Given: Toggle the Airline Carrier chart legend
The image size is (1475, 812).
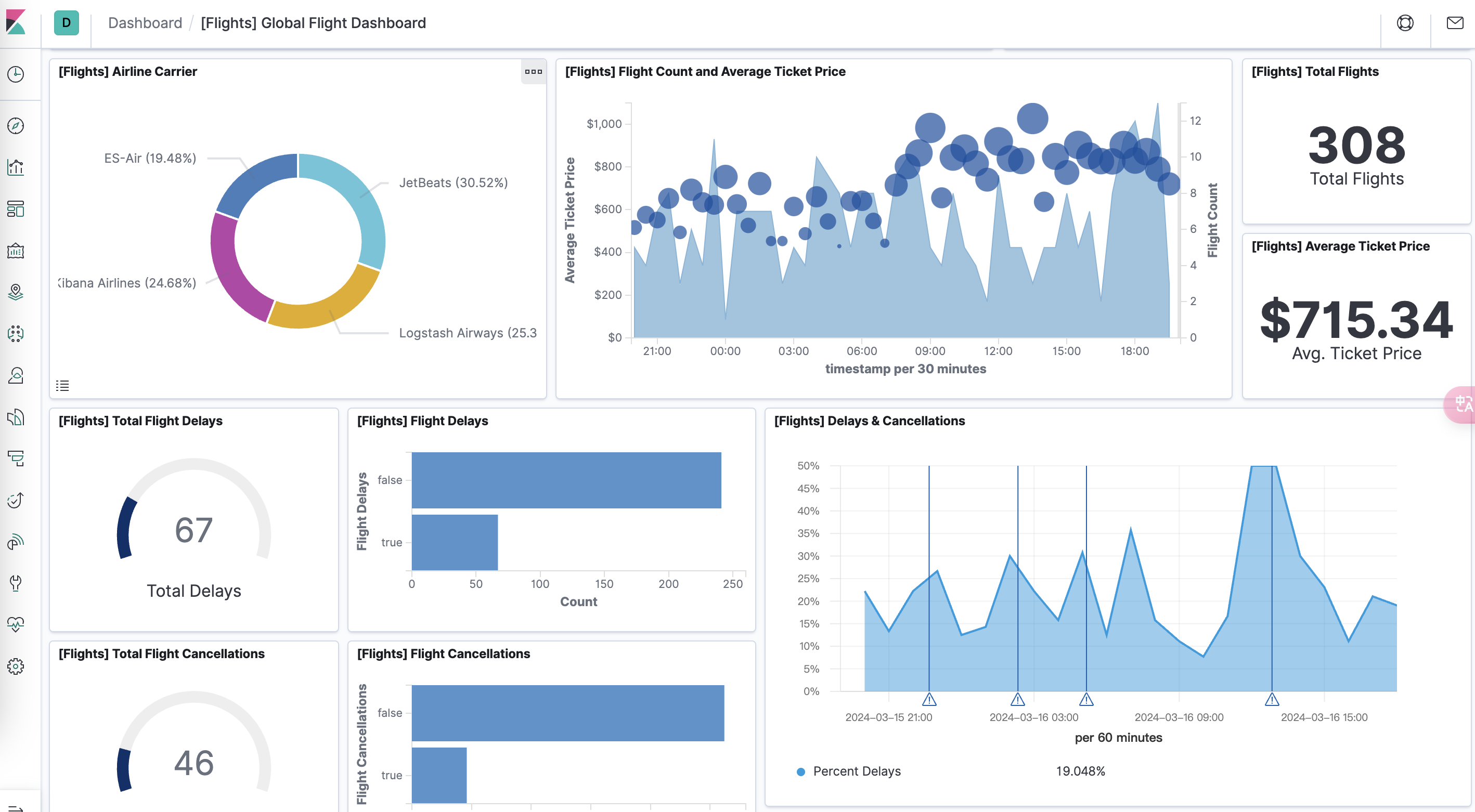Looking at the screenshot, I should (62, 385).
